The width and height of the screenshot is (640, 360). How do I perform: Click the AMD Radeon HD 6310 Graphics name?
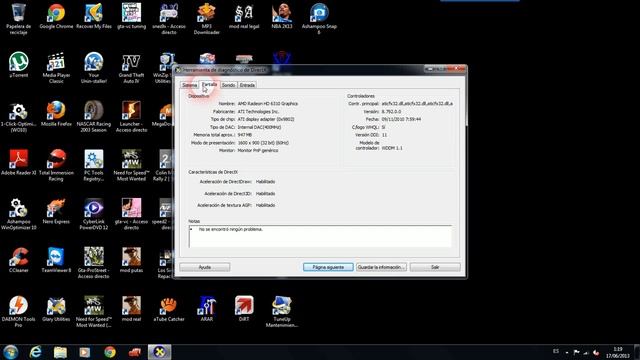click(268, 104)
